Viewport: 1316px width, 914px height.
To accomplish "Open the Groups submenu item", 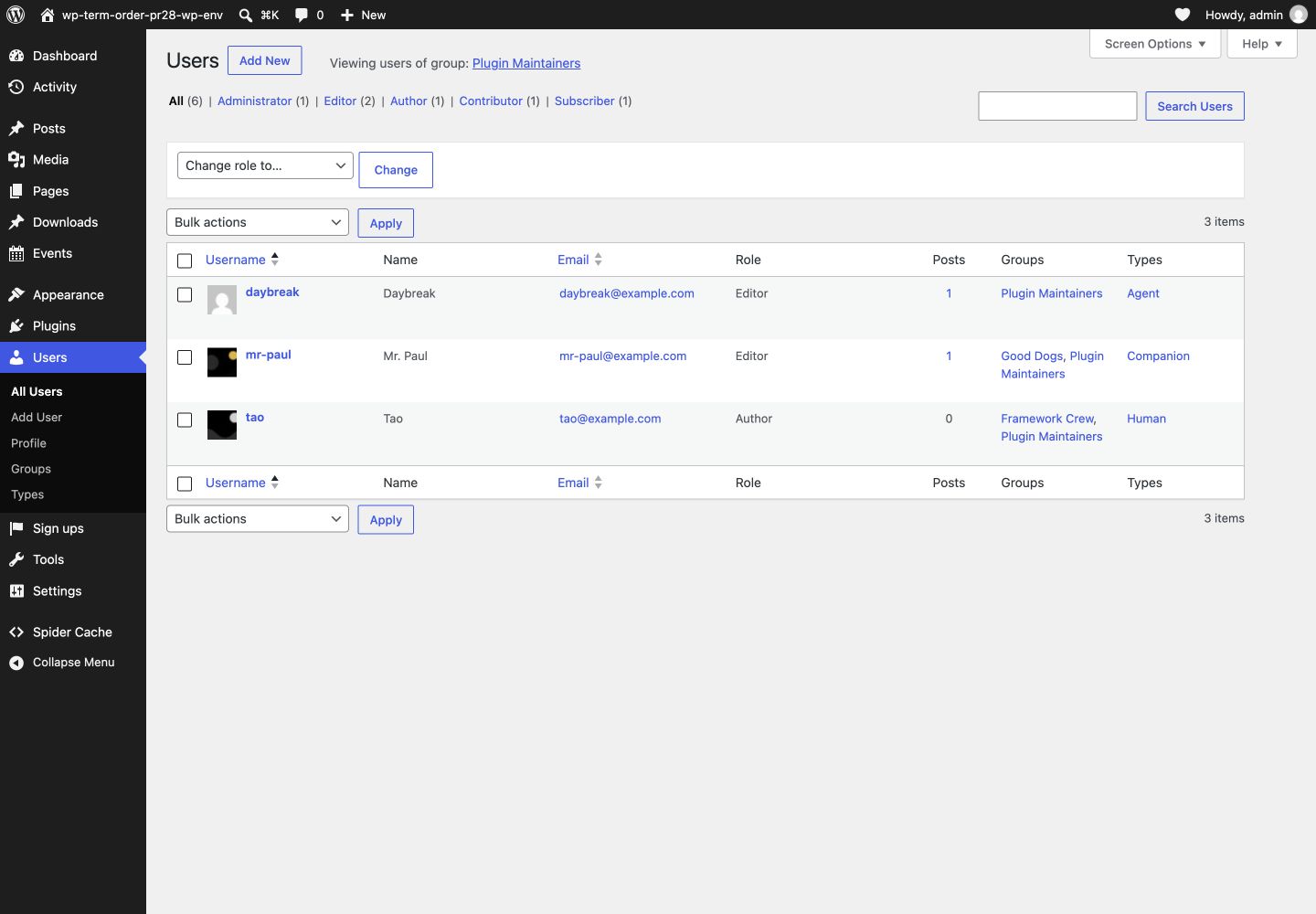I will click(31, 469).
